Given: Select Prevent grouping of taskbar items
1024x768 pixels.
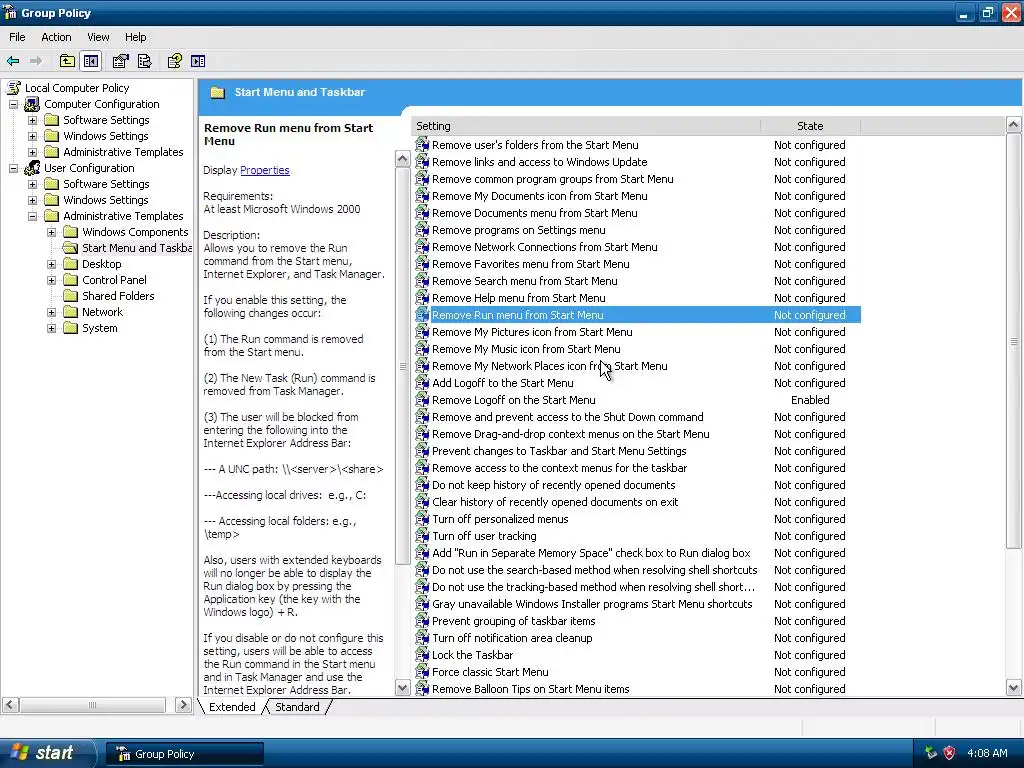Looking at the screenshot, I should tap(513, 621).
